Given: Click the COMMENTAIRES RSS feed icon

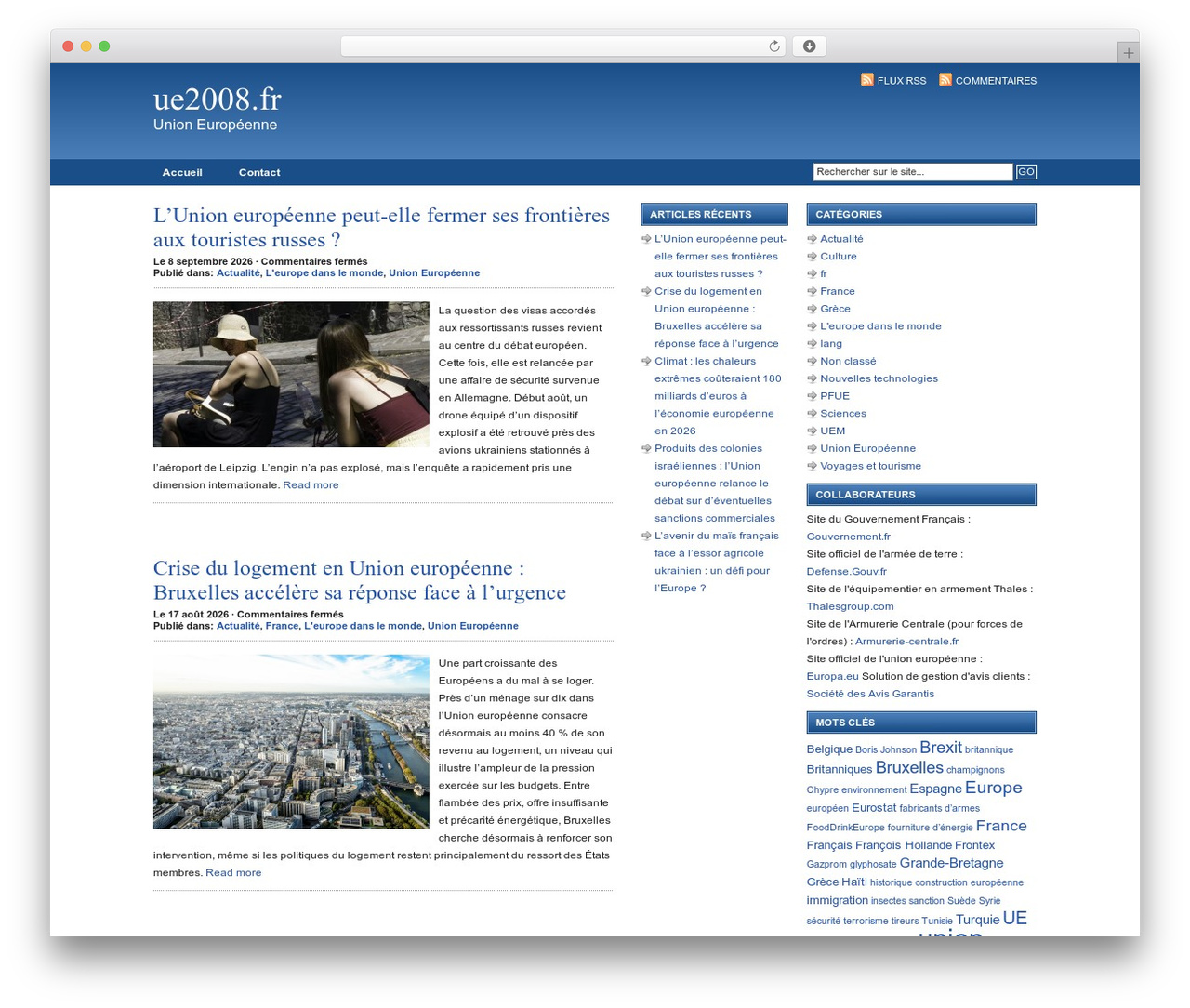Looking at the screenshot, I should pyautogui.click(x=945, y=80).
